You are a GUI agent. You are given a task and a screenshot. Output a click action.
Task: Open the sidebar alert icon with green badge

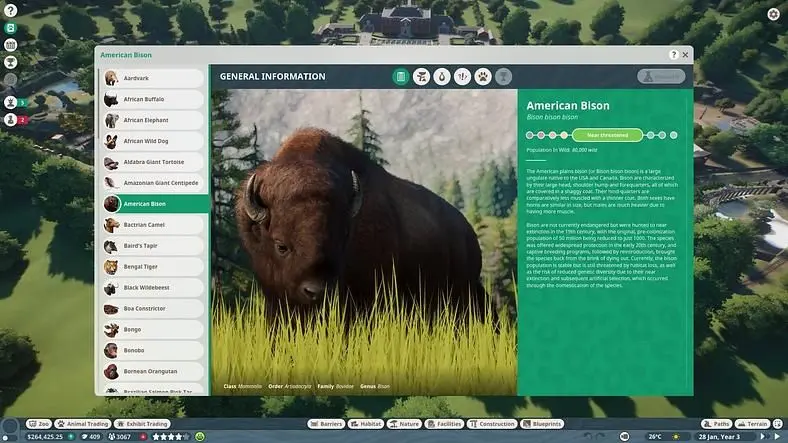pyautogui.click(x=11, y=102)
